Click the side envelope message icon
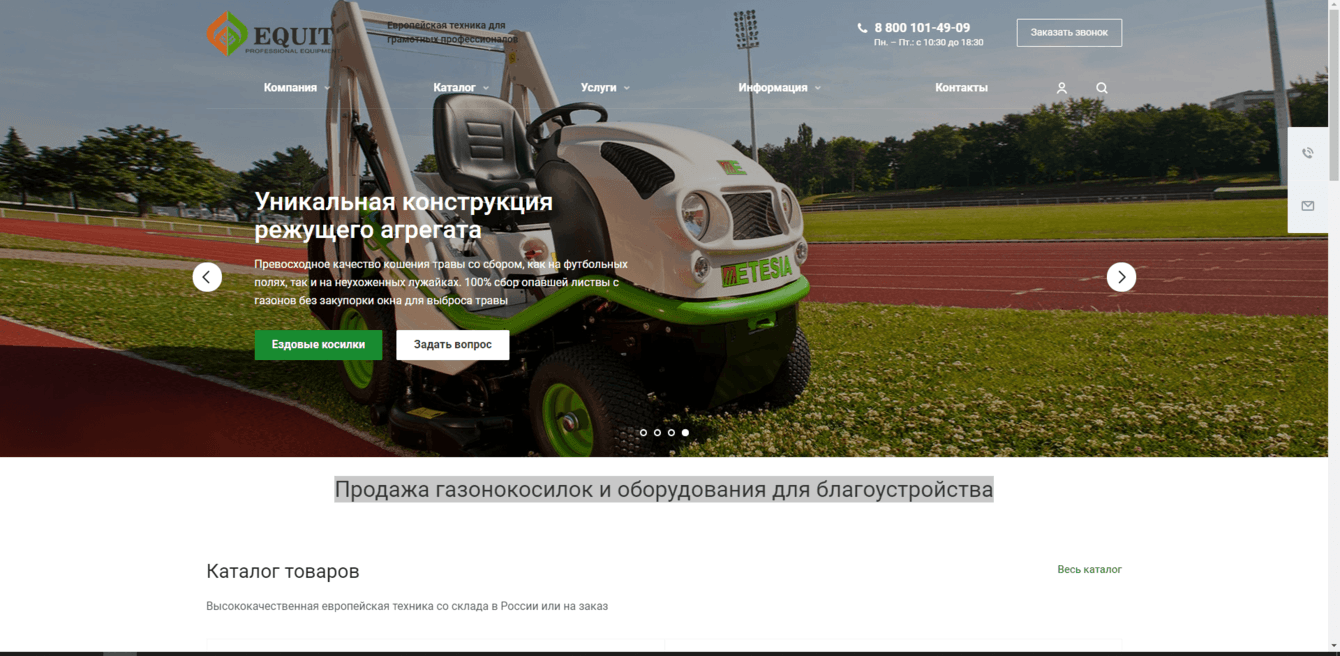The image size is (1340, 656). (x=1308, y=206)
